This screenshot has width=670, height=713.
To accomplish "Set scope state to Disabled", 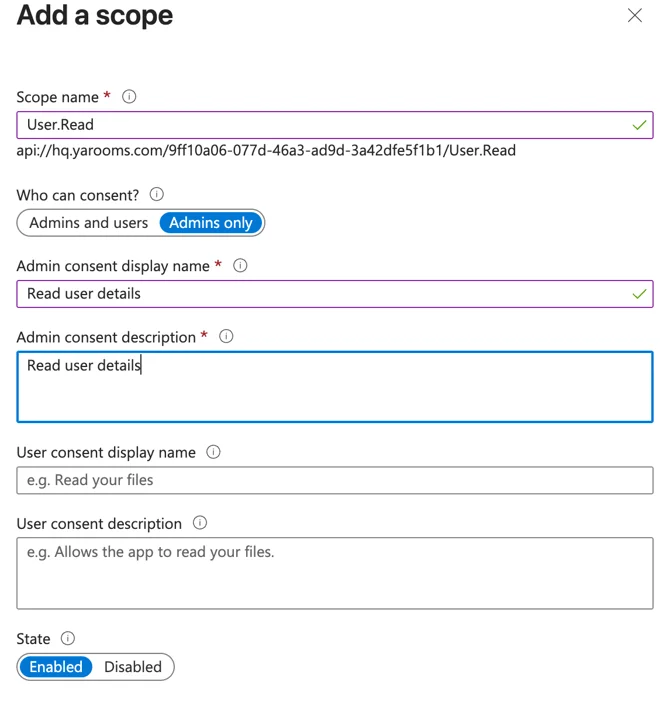I will (x=133, y=667).
